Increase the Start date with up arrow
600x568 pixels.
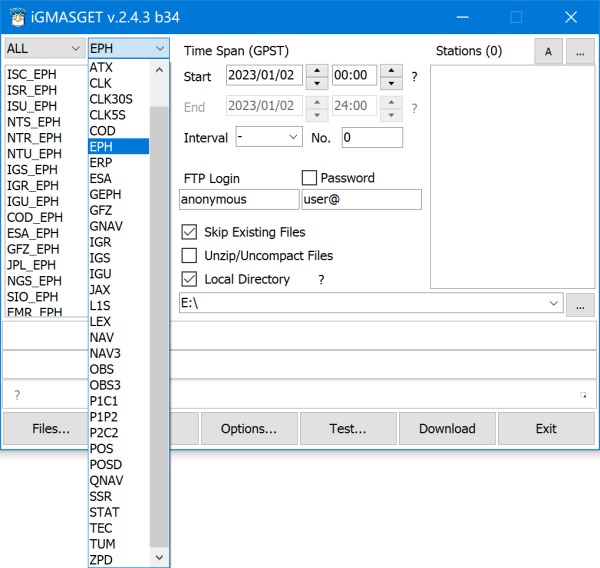click(316, 70)
